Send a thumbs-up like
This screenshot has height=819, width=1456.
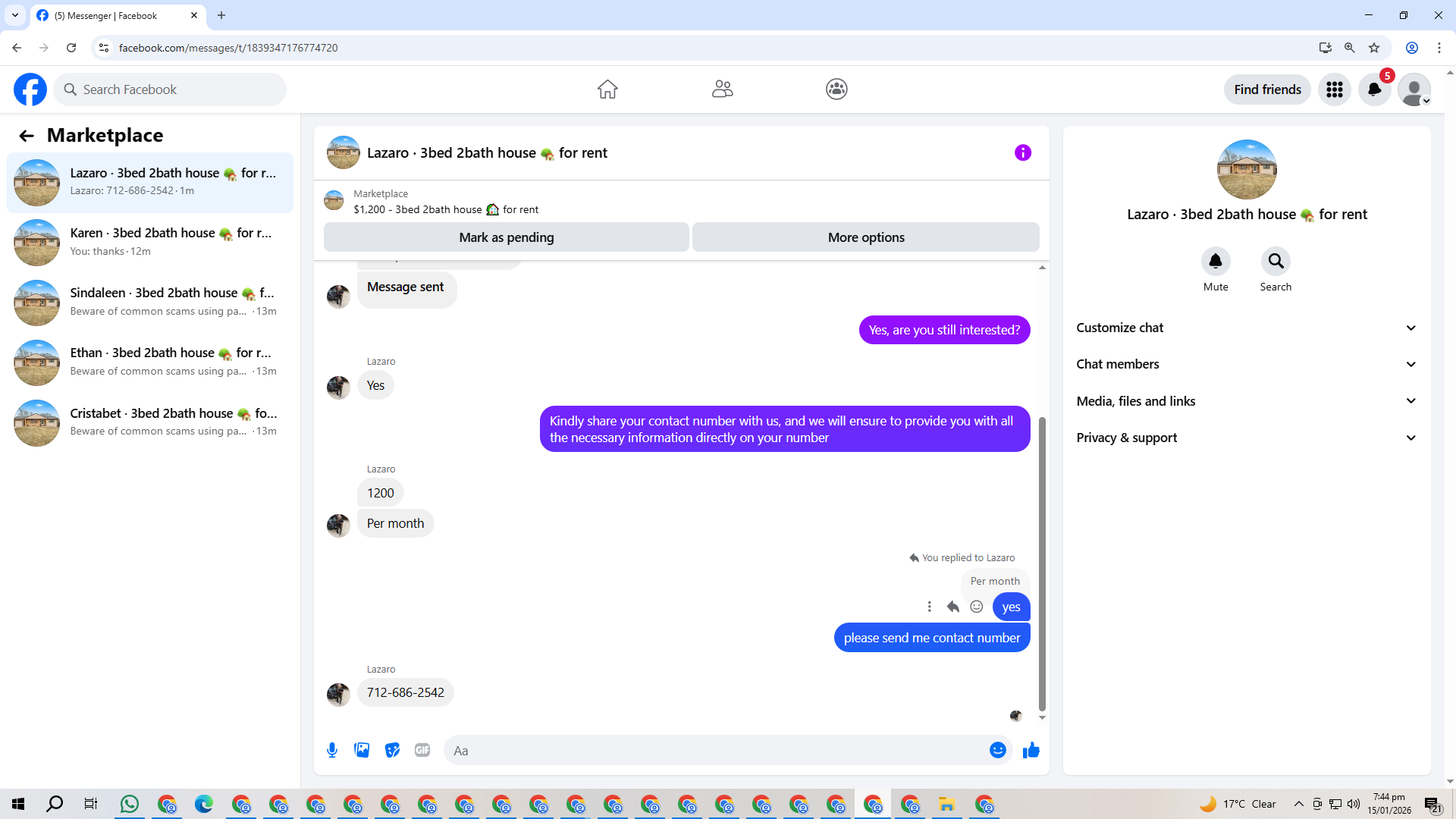tap(1031, 751)
